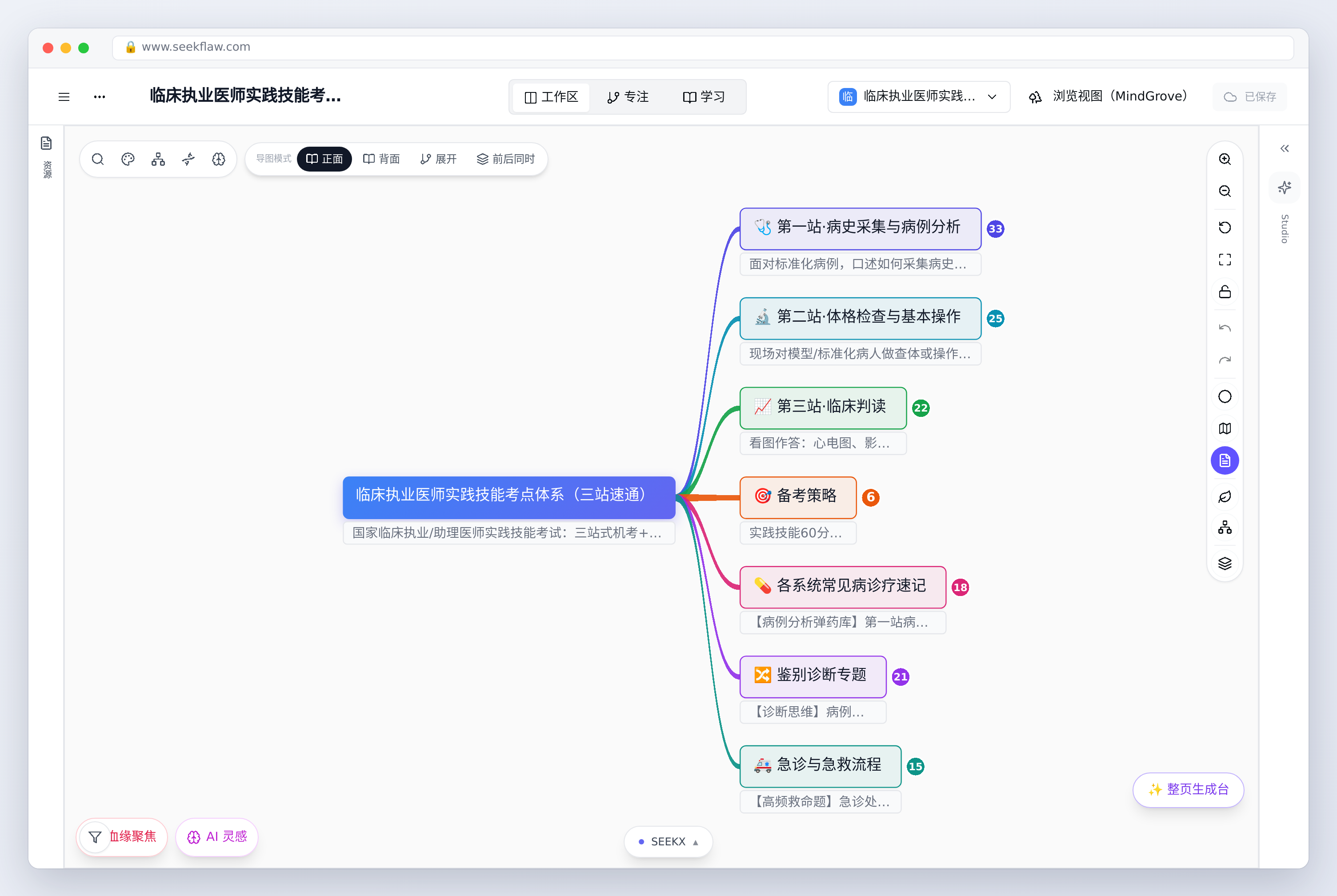Undo the last action
This screenshot has height=896, width=1337.
pyautogui.click(x=1225, y=328)
